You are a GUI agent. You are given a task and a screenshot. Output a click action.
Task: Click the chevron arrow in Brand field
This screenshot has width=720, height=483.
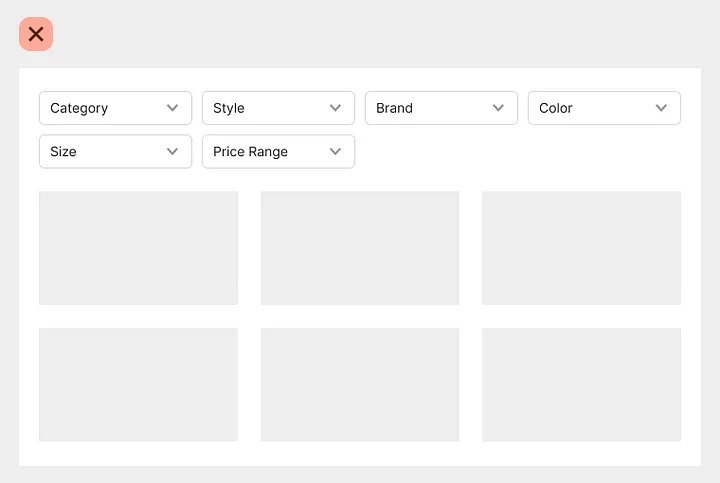pos(498,108)
